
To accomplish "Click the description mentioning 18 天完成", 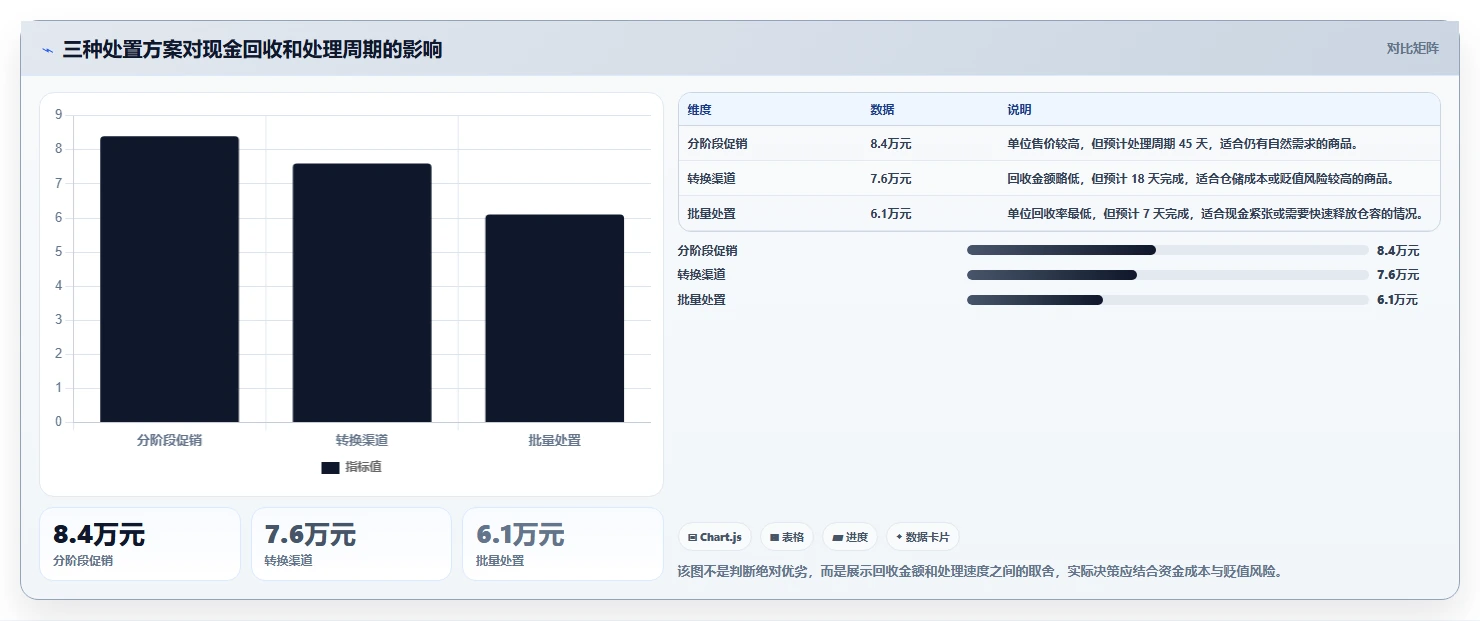I will (x=1200, y=179).
